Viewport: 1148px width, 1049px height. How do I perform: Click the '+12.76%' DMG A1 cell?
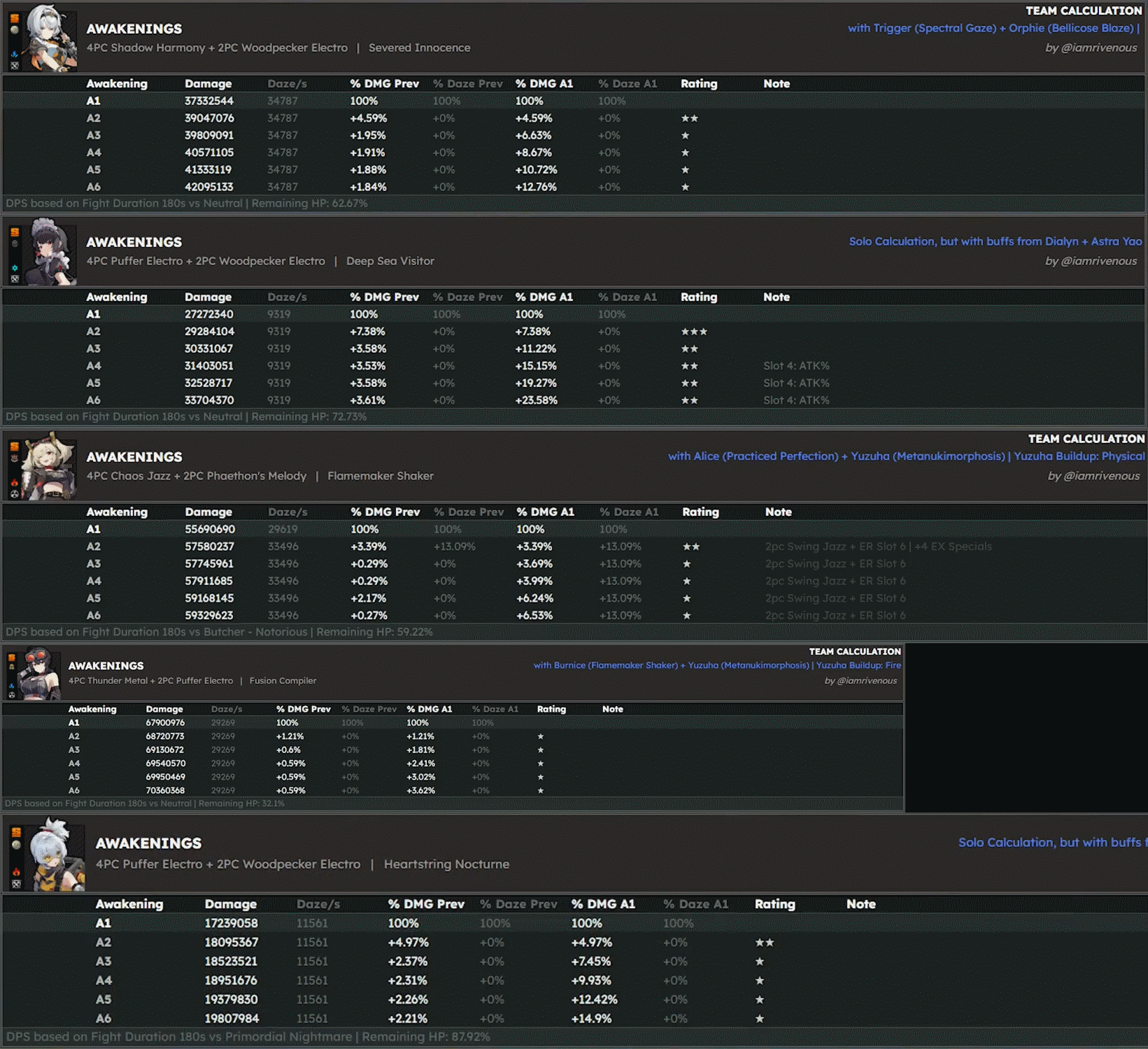pyautogui.click(x=536, y=187)
